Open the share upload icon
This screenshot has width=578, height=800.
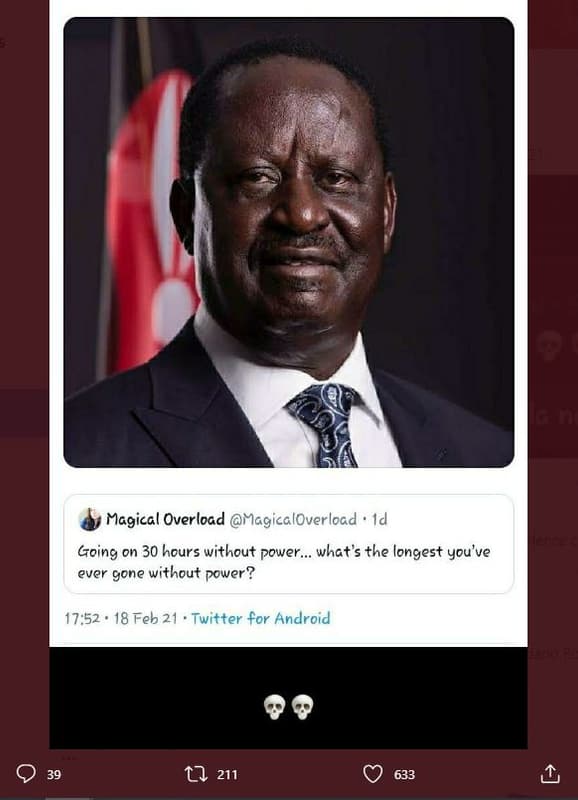click(550, 773)
